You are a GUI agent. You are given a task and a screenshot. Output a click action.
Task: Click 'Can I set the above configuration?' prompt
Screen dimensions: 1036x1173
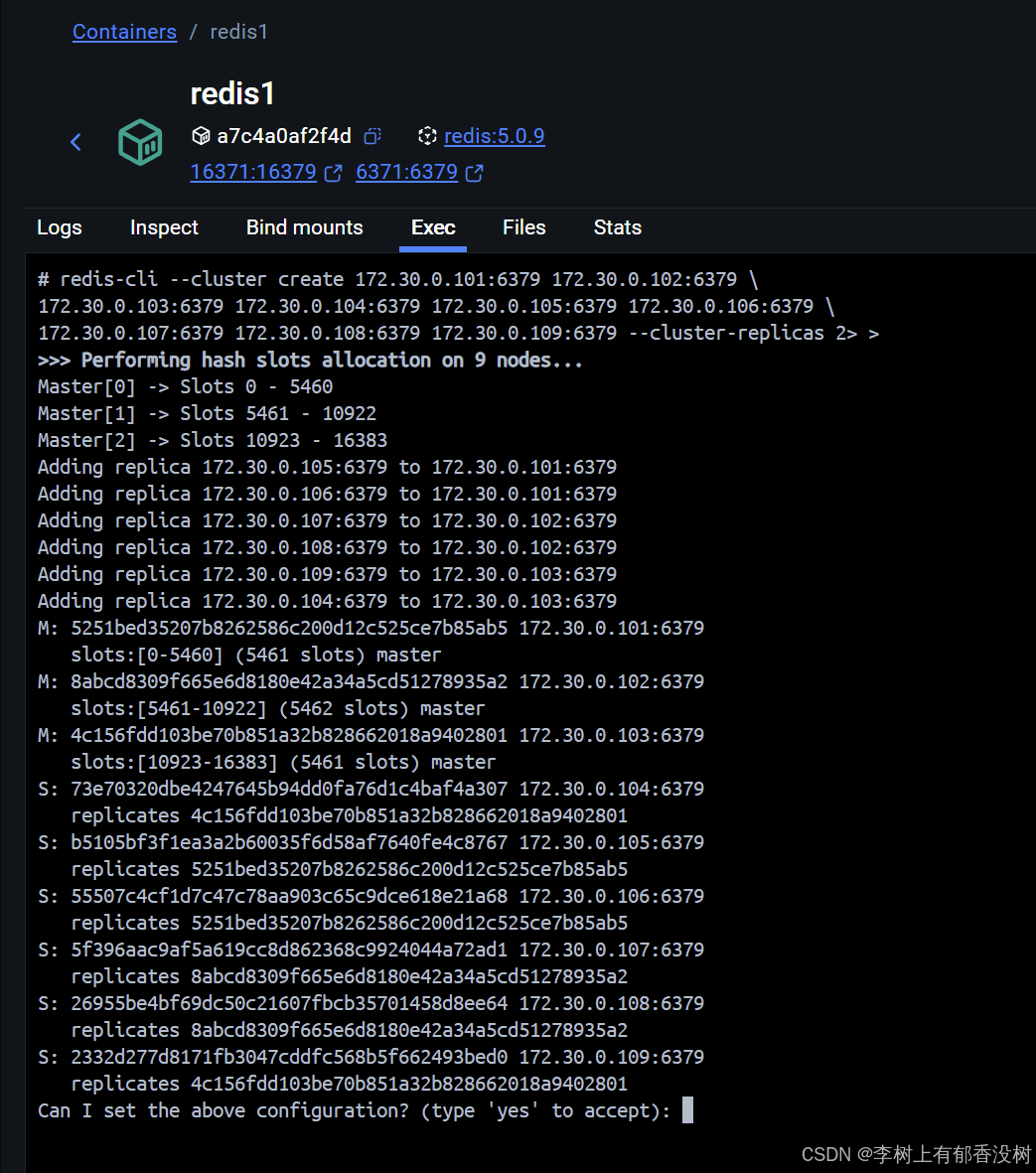(x=354, y=1110)
